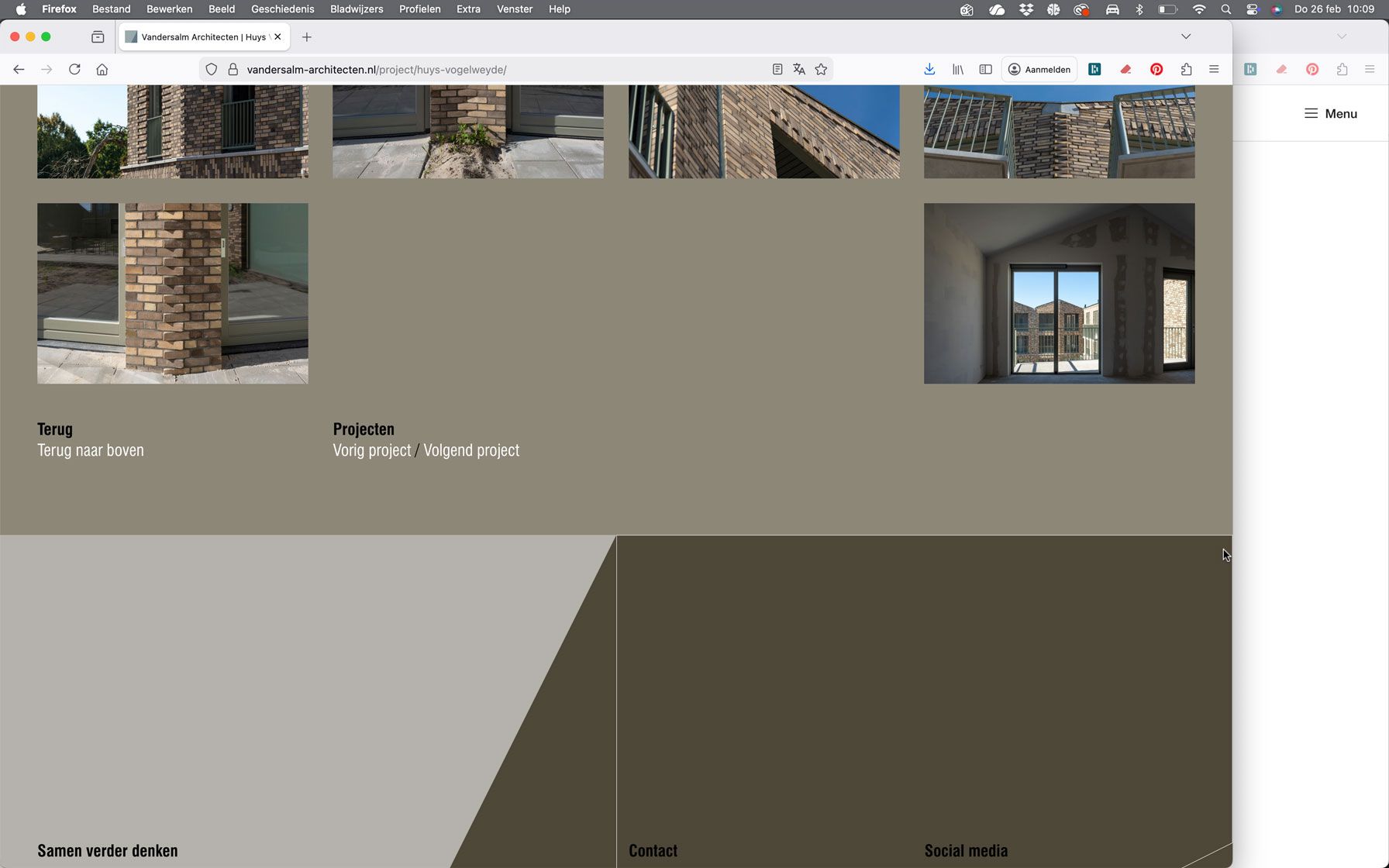Expand the website Menu hamburger
Screen dimensions: 1389x868
pos(1330,114)
